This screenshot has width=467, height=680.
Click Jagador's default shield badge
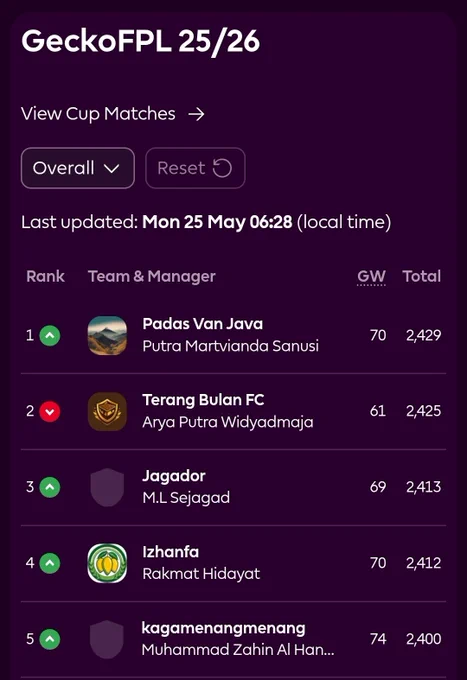(x=107, y=487)
